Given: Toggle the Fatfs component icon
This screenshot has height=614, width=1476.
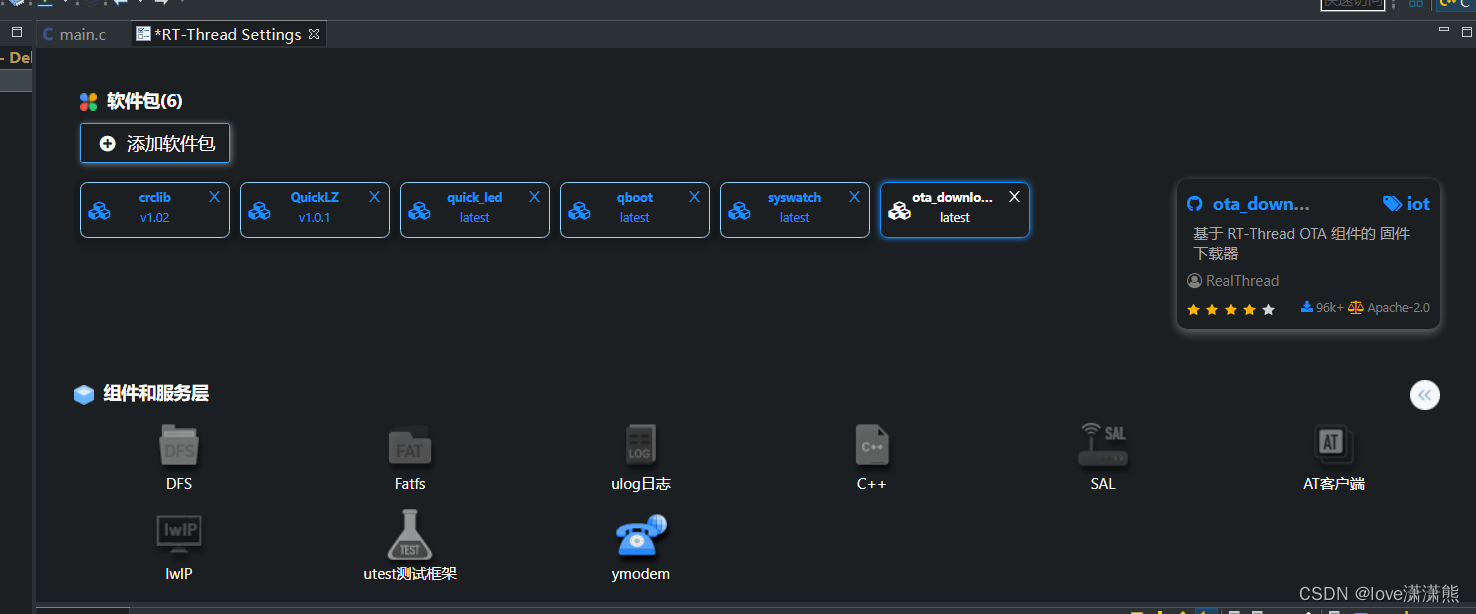Looking at the screenshot, I should [x=410, y=446].
